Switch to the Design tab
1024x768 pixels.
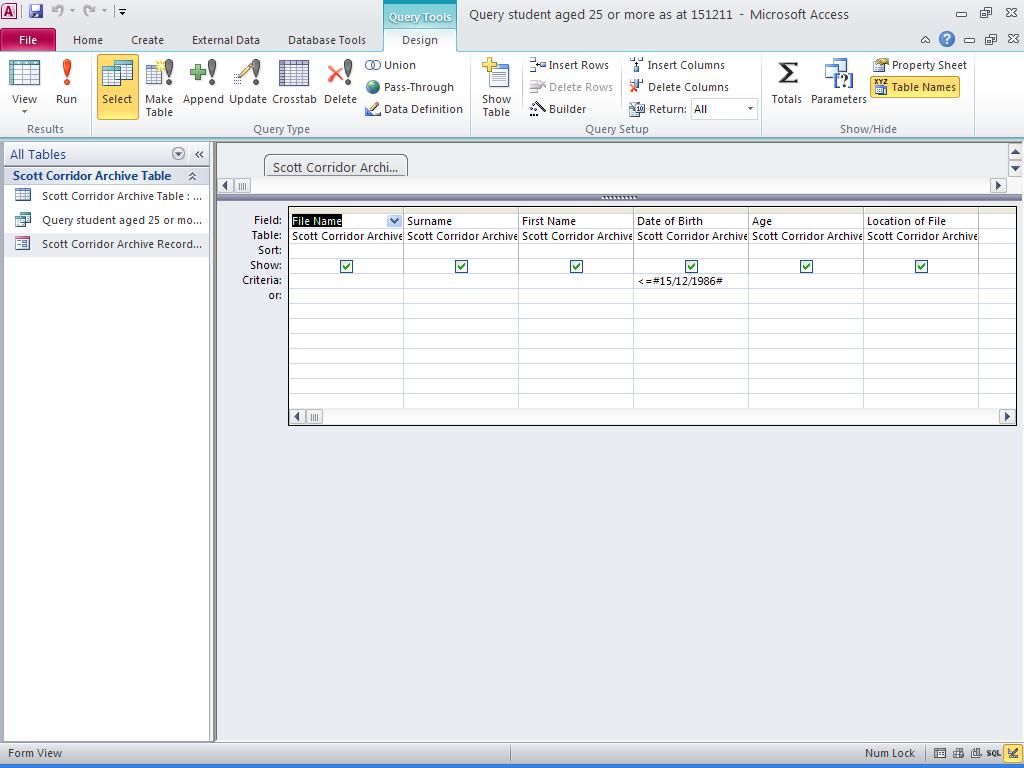pos(420,40)
